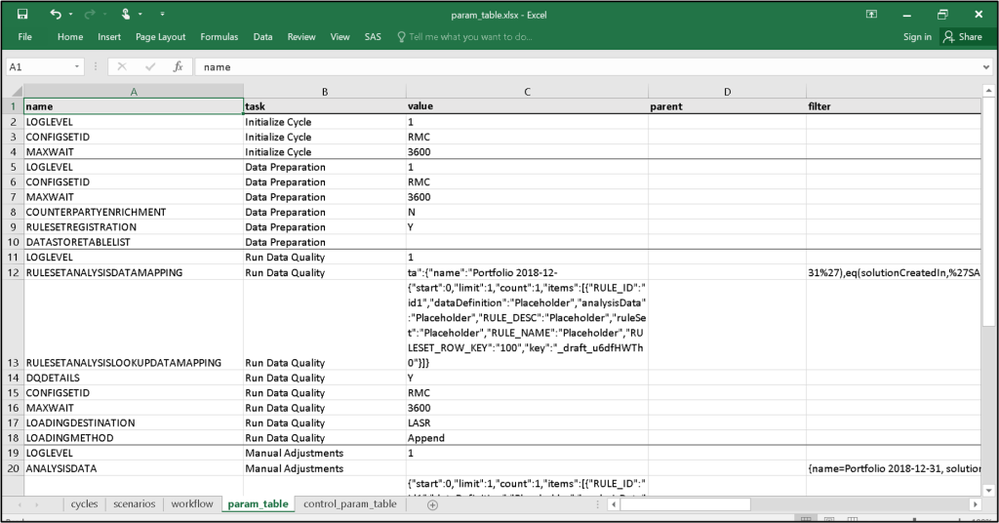Click the Undo arrow icon
This screenshot has width=999, height=523.
tap(56, 14)
